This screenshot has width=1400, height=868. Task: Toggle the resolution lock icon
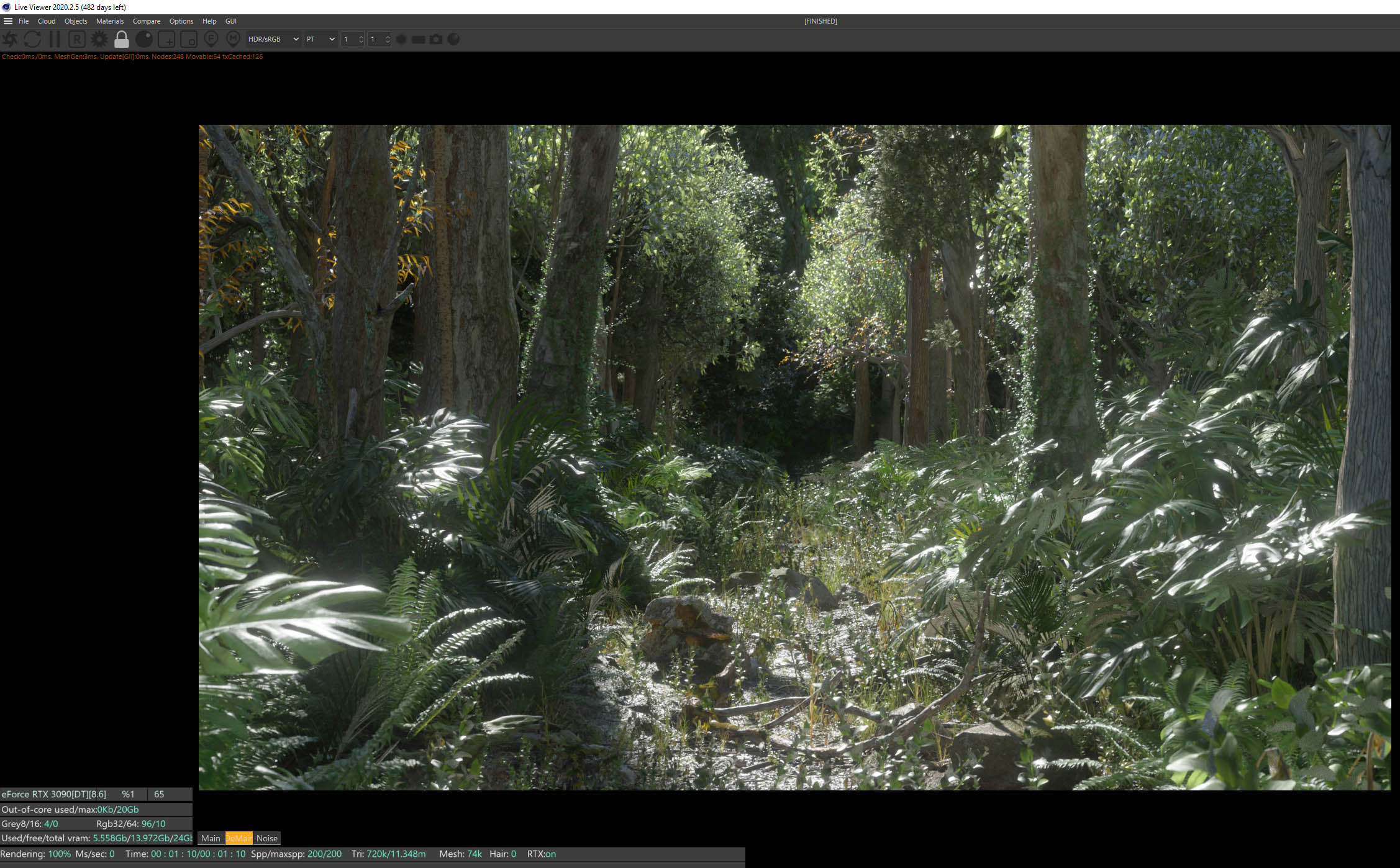(x=122, y=39)
